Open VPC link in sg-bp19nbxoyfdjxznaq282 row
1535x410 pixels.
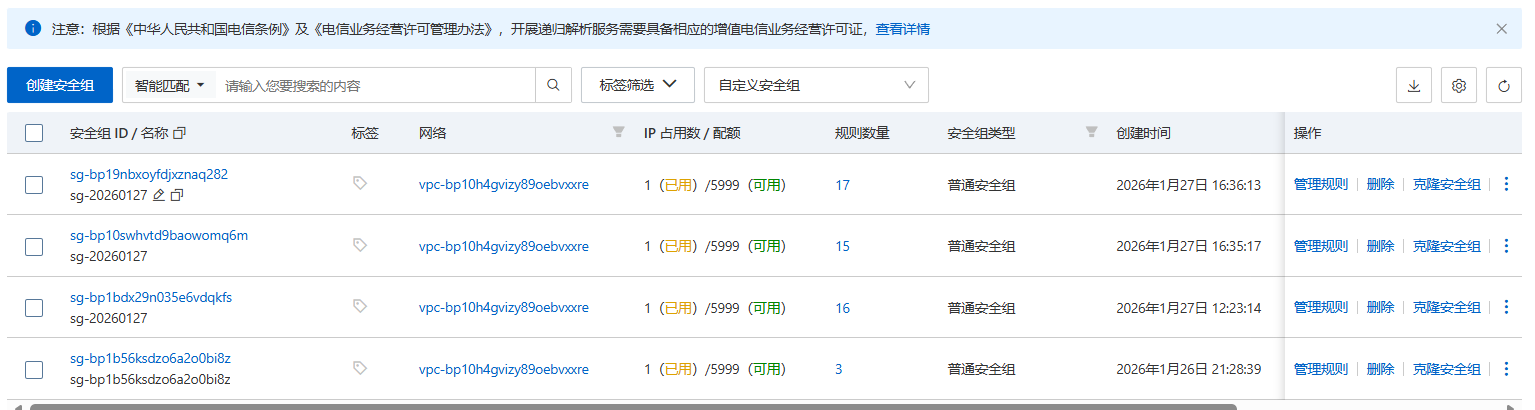(504, 185)
